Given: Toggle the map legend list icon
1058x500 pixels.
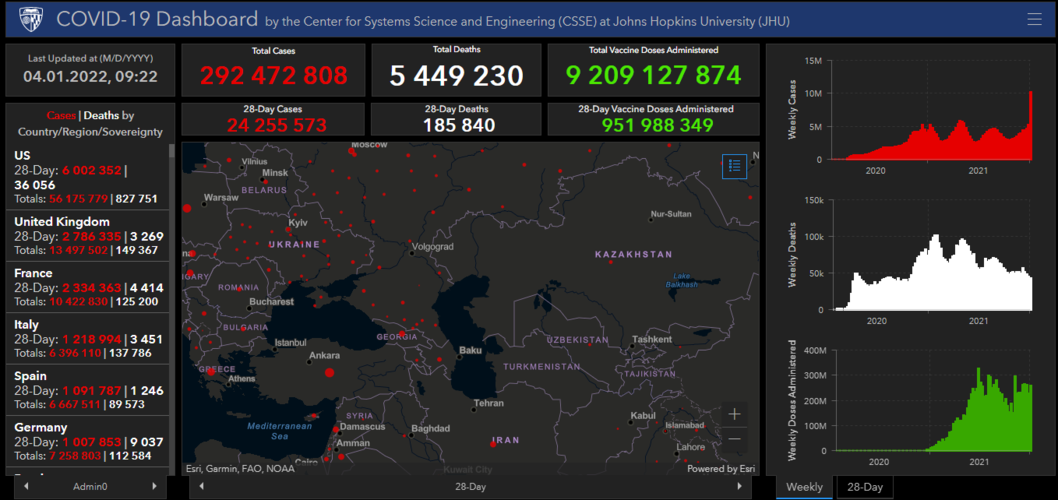Looking at the screenshot, I should 734,166.
